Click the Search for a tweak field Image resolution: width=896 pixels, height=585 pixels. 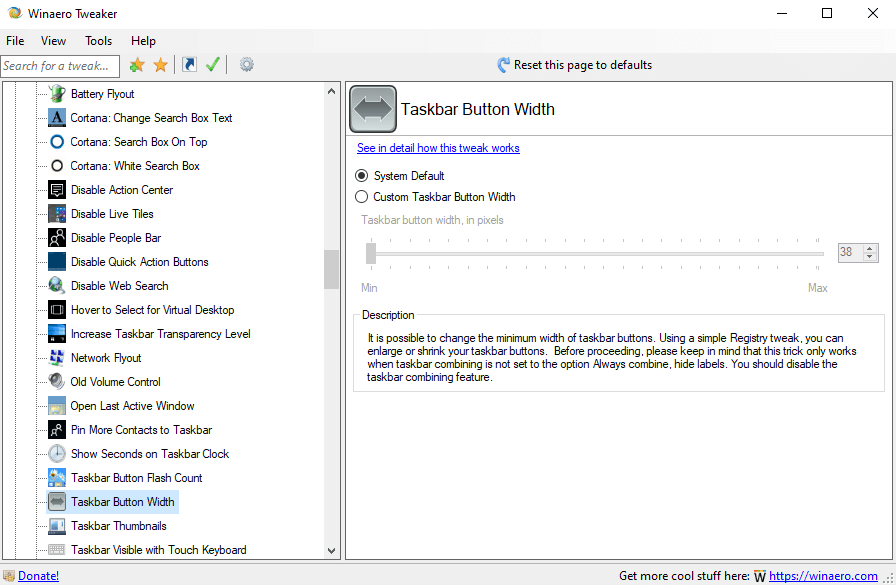pyautogui.click(x=60, y=66)
